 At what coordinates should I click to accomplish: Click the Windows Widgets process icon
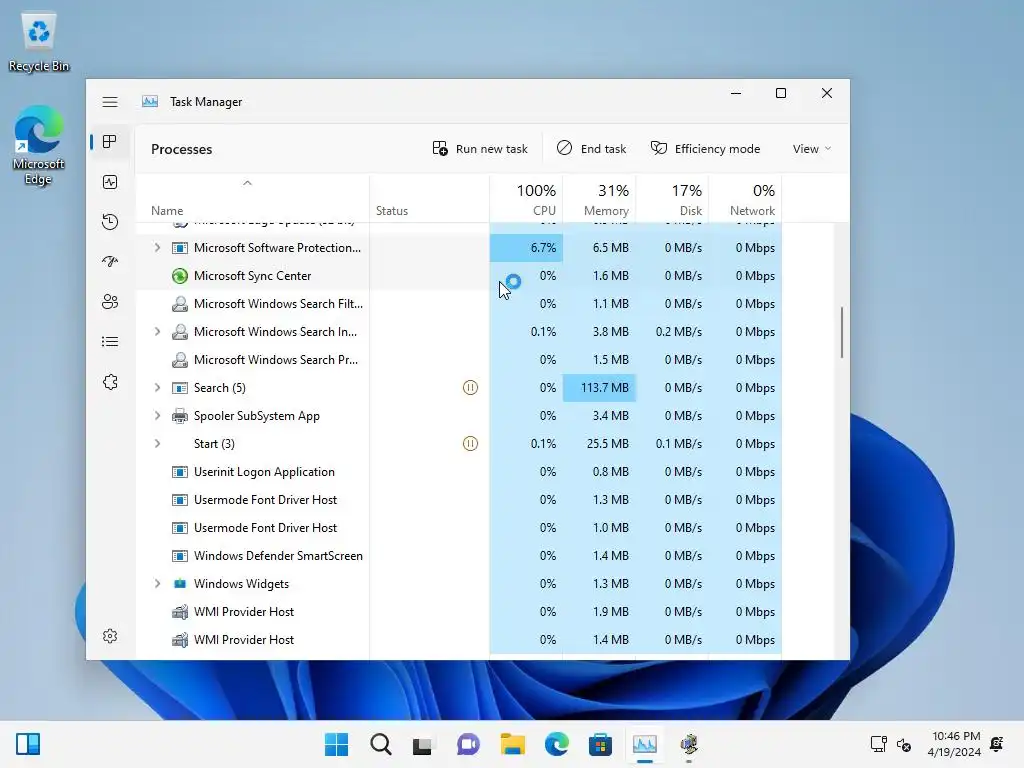180,584
